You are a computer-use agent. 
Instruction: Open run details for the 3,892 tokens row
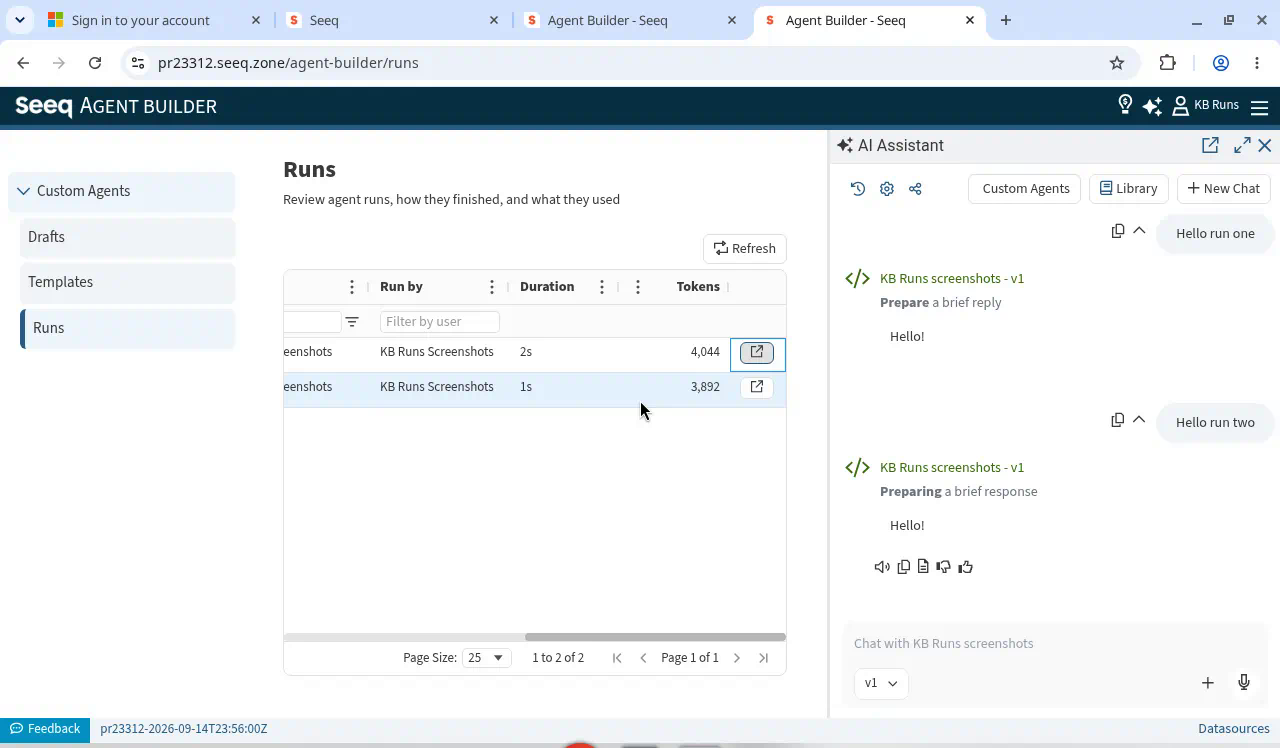point(757,387)
